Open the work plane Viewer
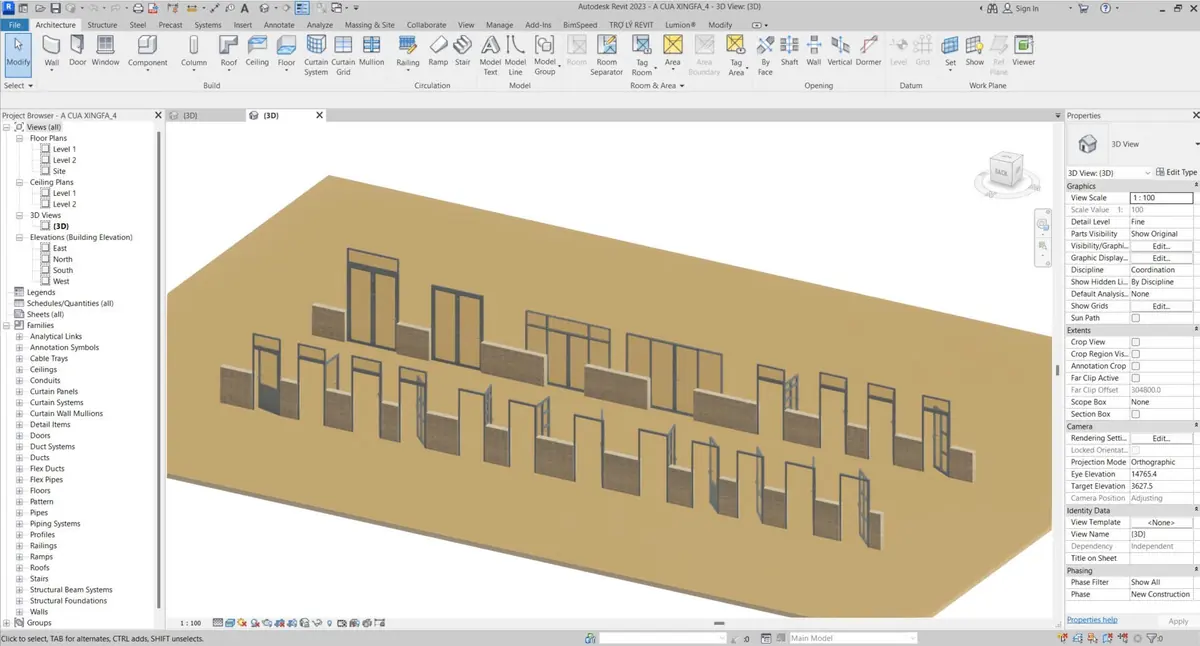The width and height of the screenshot is (1200, 646). point(1023,51)
